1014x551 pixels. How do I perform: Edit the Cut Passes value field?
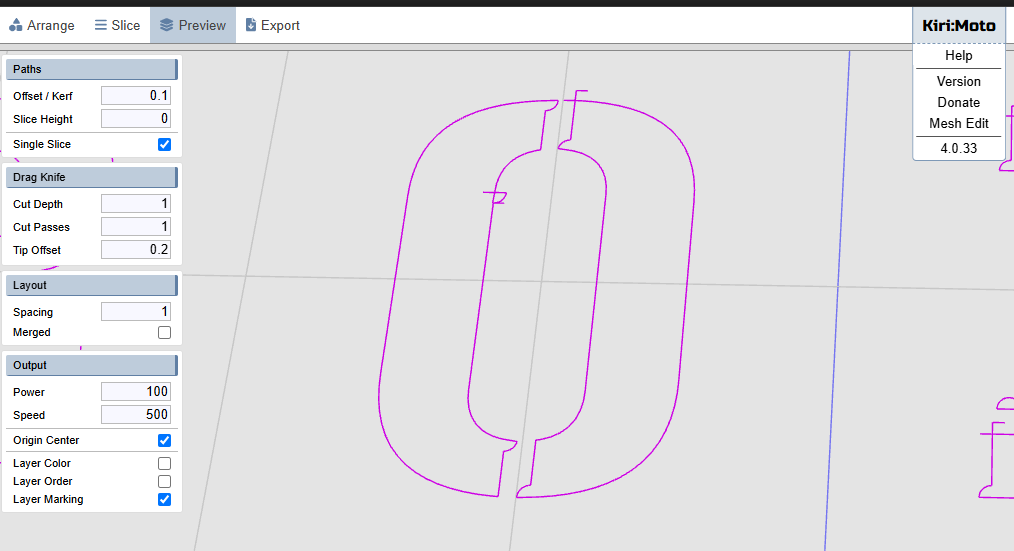coord(136,227)
